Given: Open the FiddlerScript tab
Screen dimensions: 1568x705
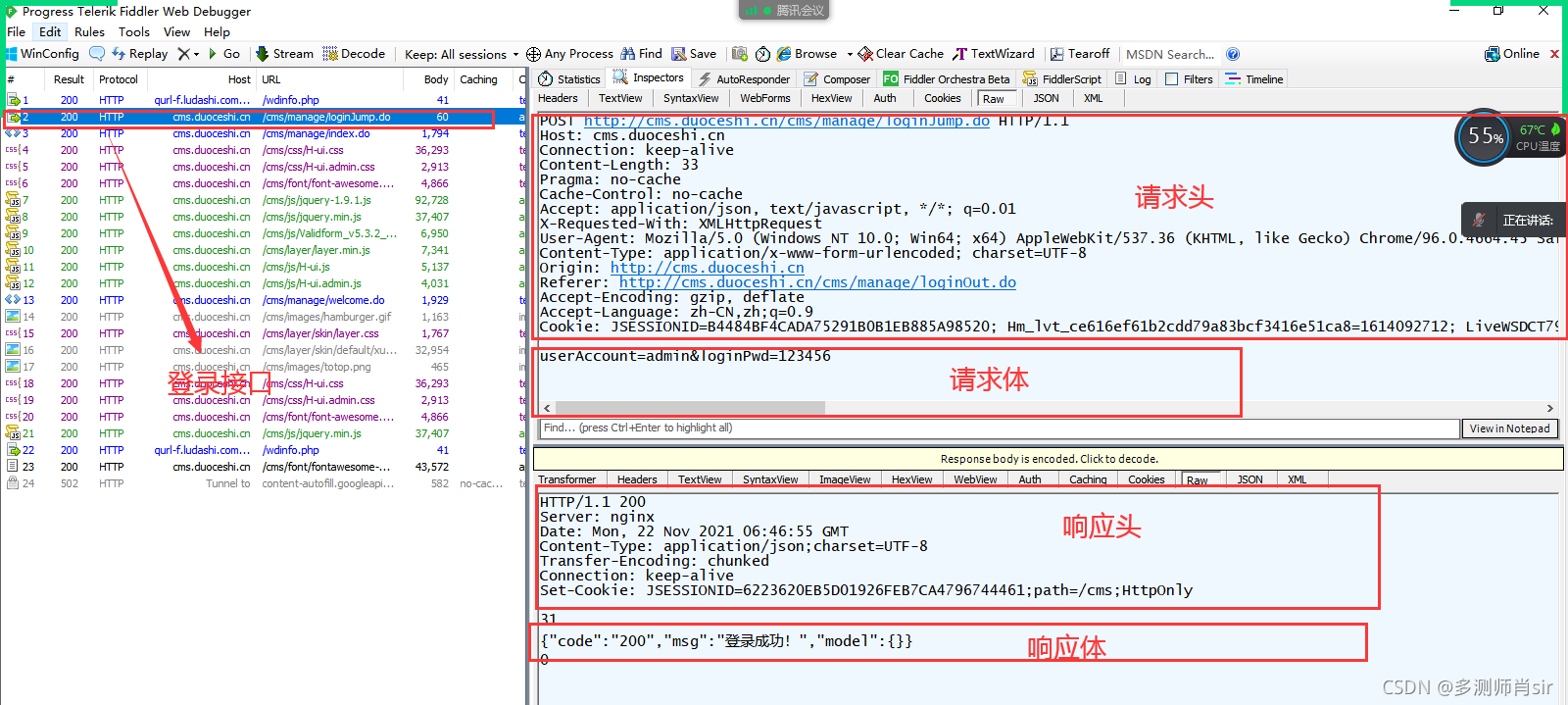Looking at the screenshot, I should click(1062, 79).
